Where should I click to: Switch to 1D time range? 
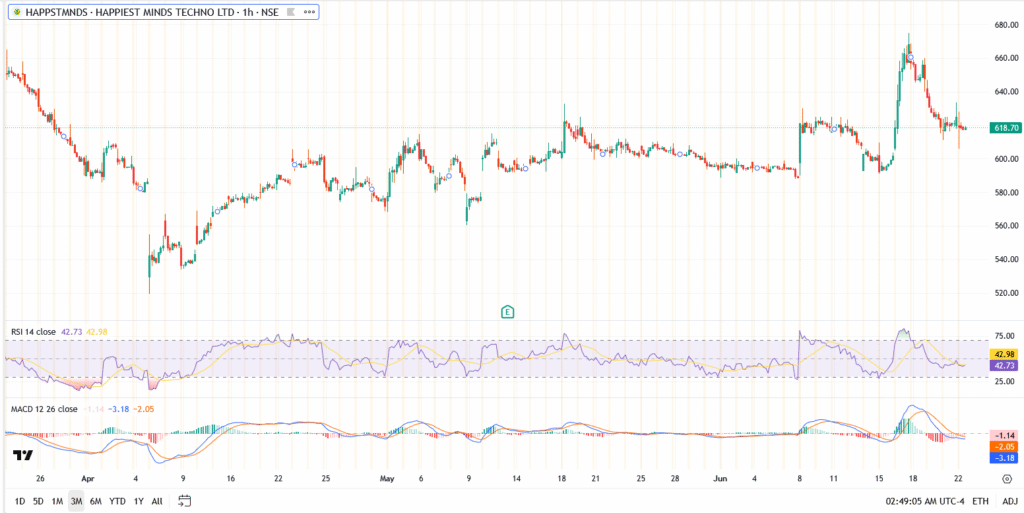coord(18,500)
